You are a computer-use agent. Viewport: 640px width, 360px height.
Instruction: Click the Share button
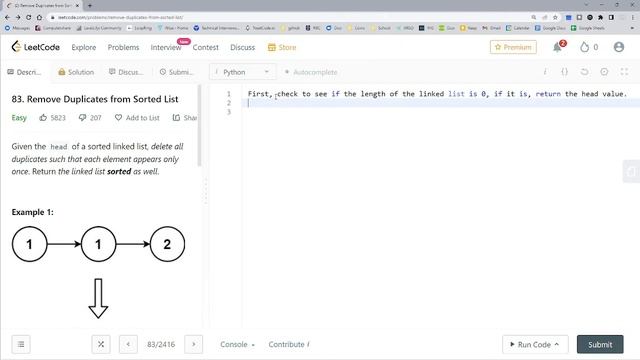[184, 118]
